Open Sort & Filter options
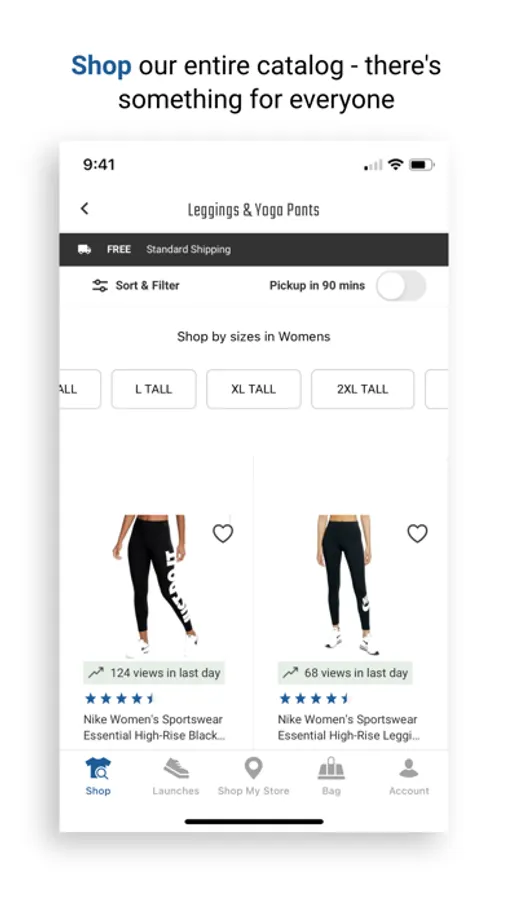 tap(136, 285)
